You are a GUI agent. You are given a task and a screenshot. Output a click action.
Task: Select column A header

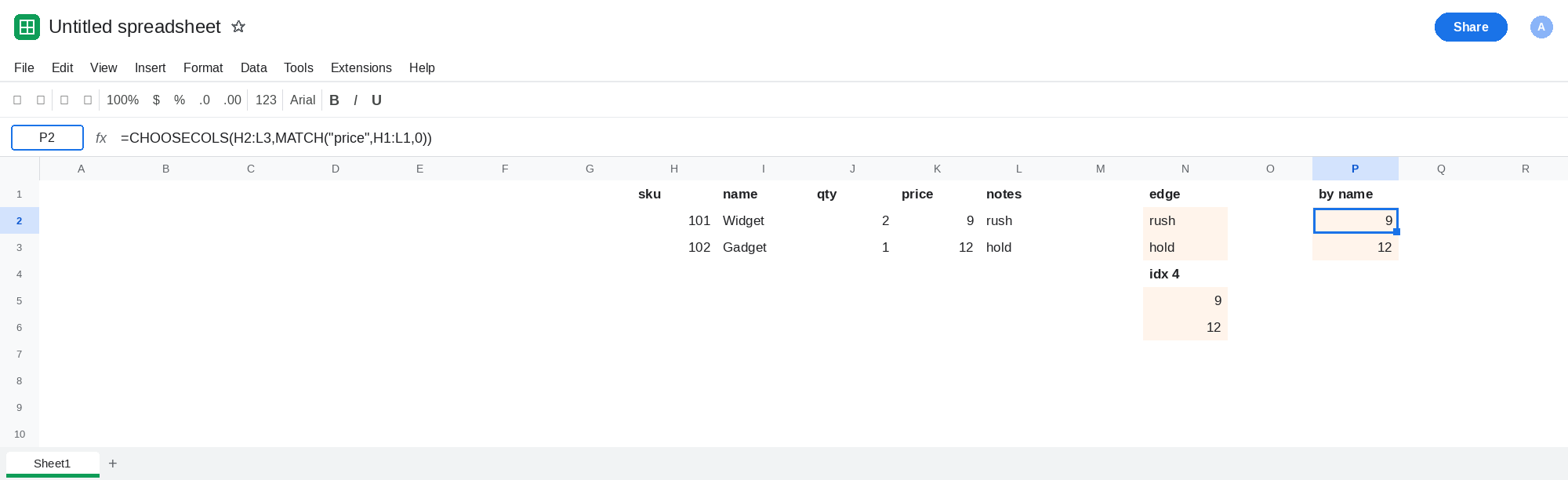[82, 169]
